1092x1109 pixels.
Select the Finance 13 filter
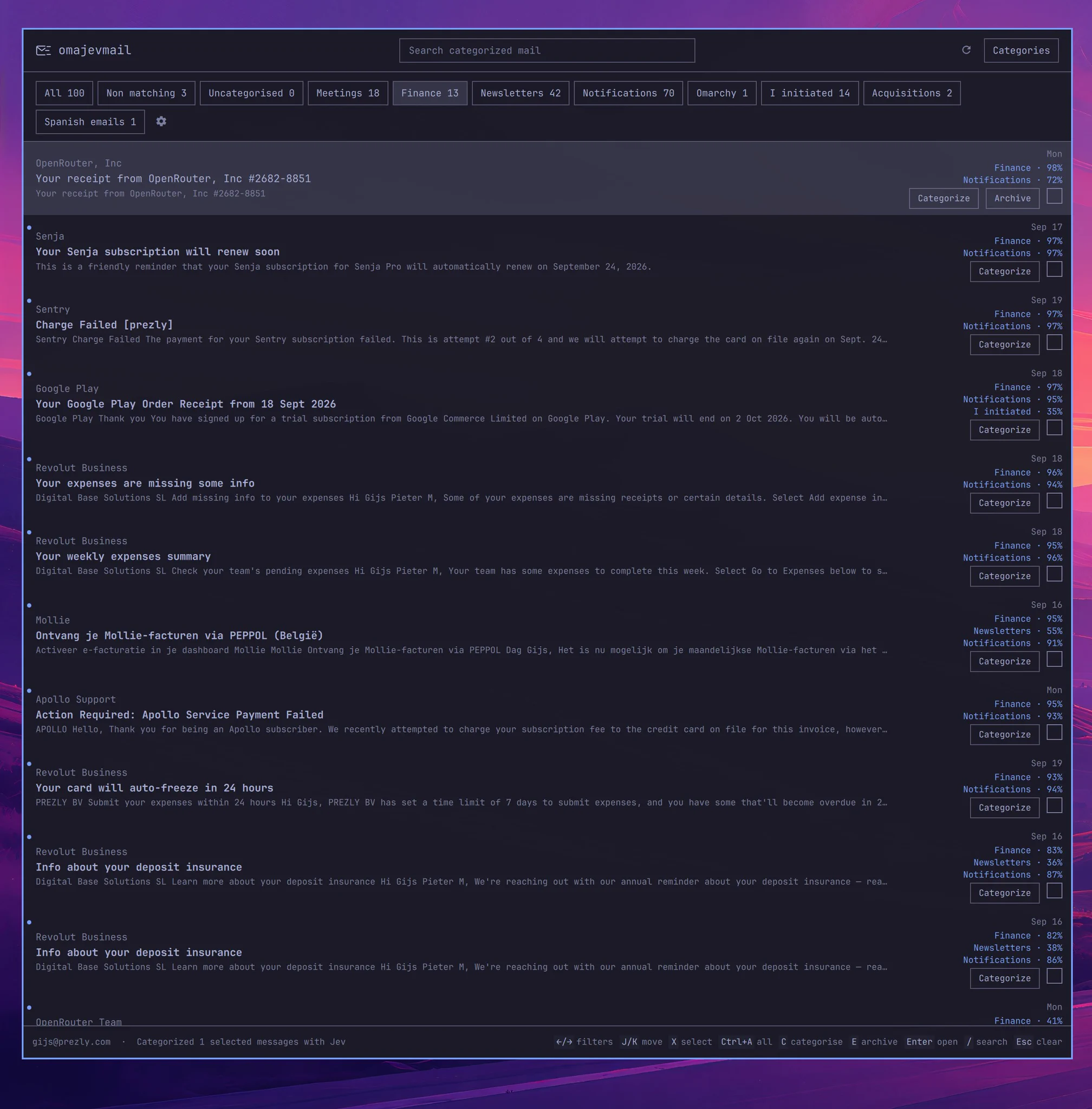(x=430, y=93)
